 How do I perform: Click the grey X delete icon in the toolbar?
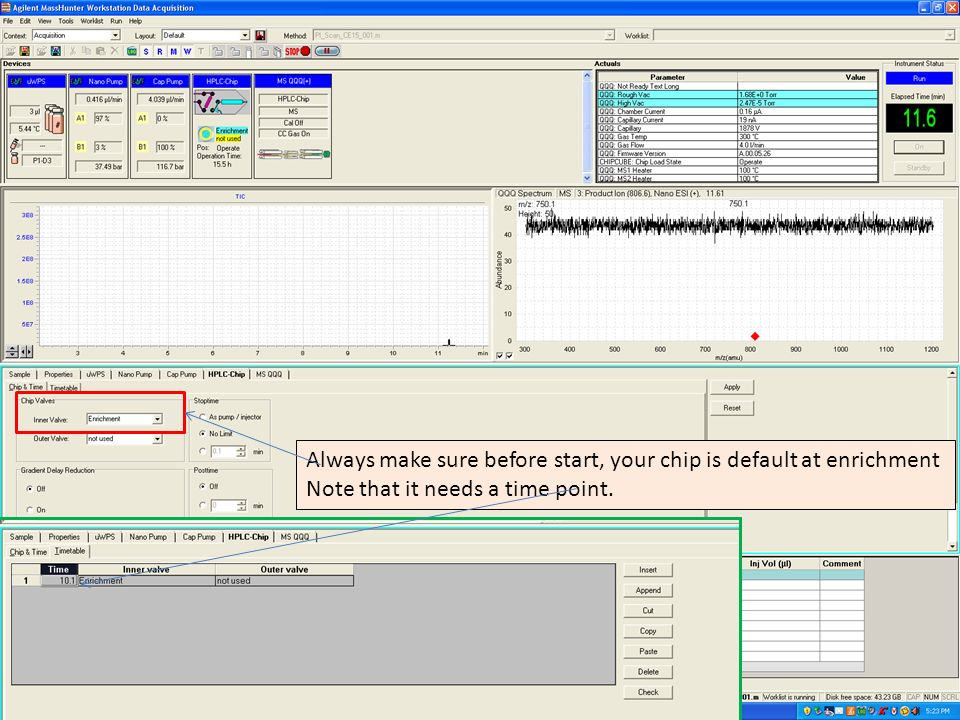114,51
